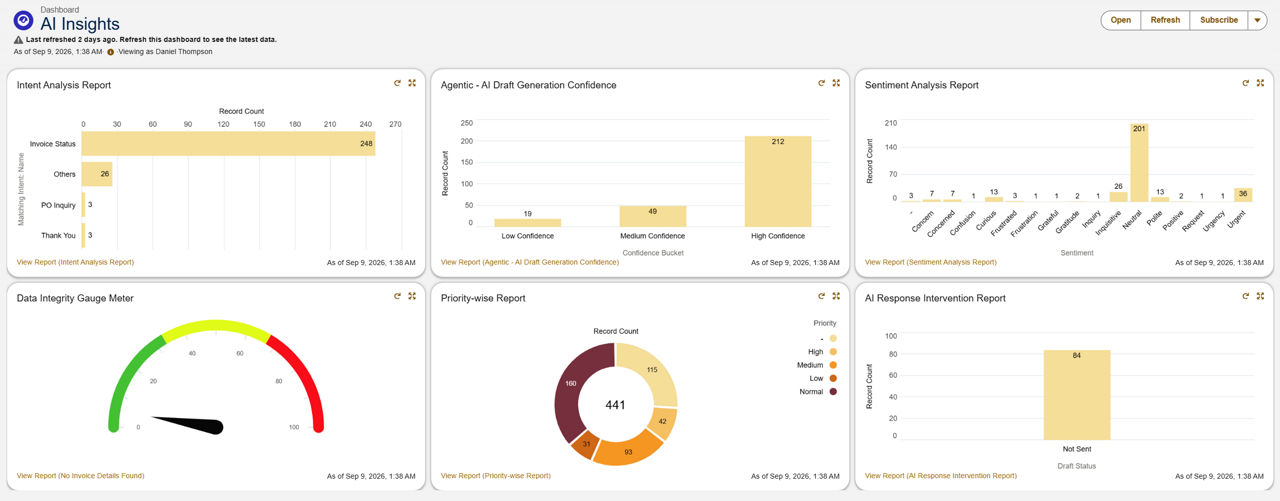
Task: Click the Medium Confidence bar showing 49
Action: pyautogui.click(x=653, y=217)
